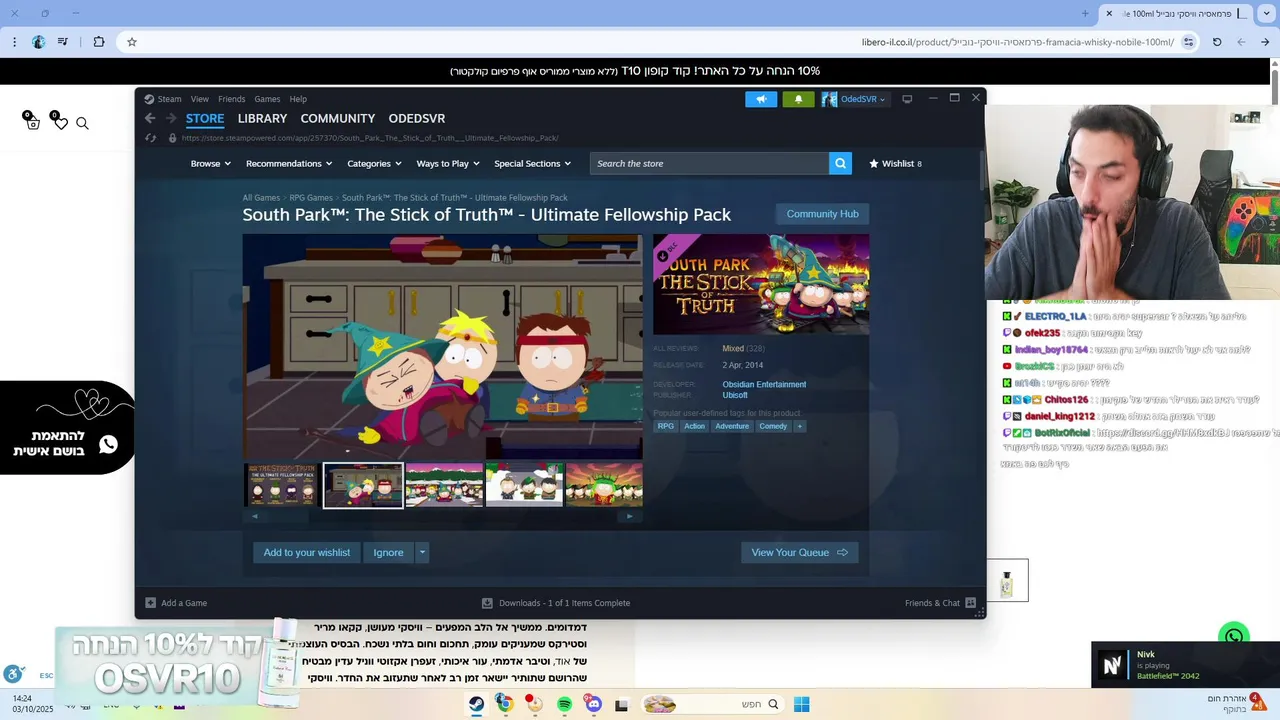Select the RPG tag
This screenshot has width=1280, height=720.
pyautogui.click(x=665, y=426)
